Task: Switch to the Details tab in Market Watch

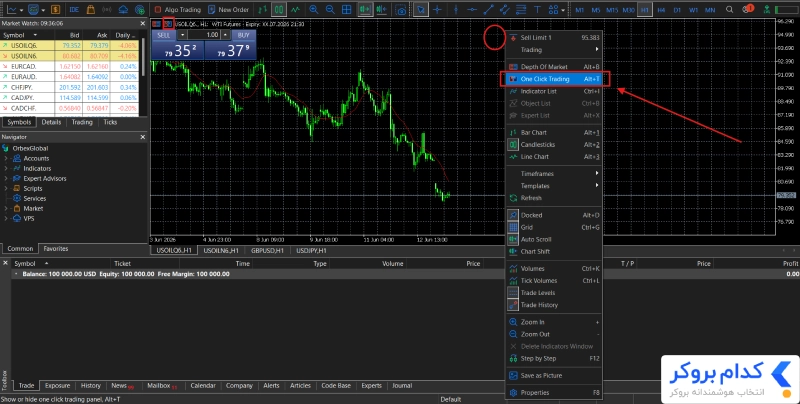Action: tap(51, 122)
